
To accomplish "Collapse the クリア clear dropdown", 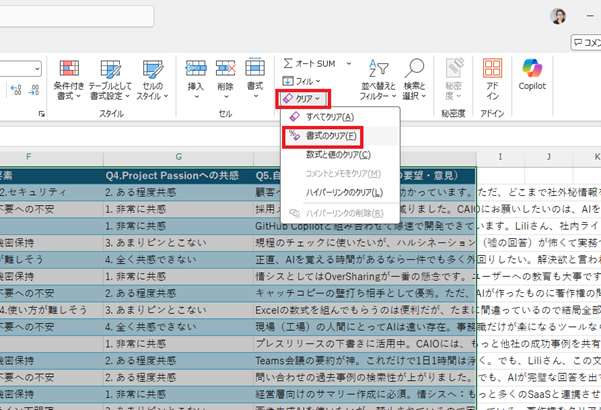I will [304, 99].
